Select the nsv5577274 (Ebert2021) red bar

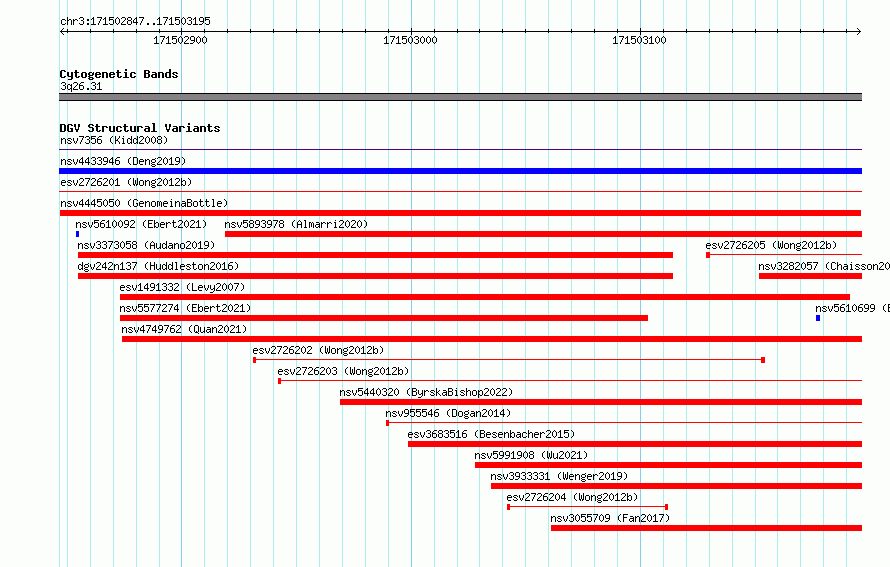pyautogui.click(x=384, y=318)
